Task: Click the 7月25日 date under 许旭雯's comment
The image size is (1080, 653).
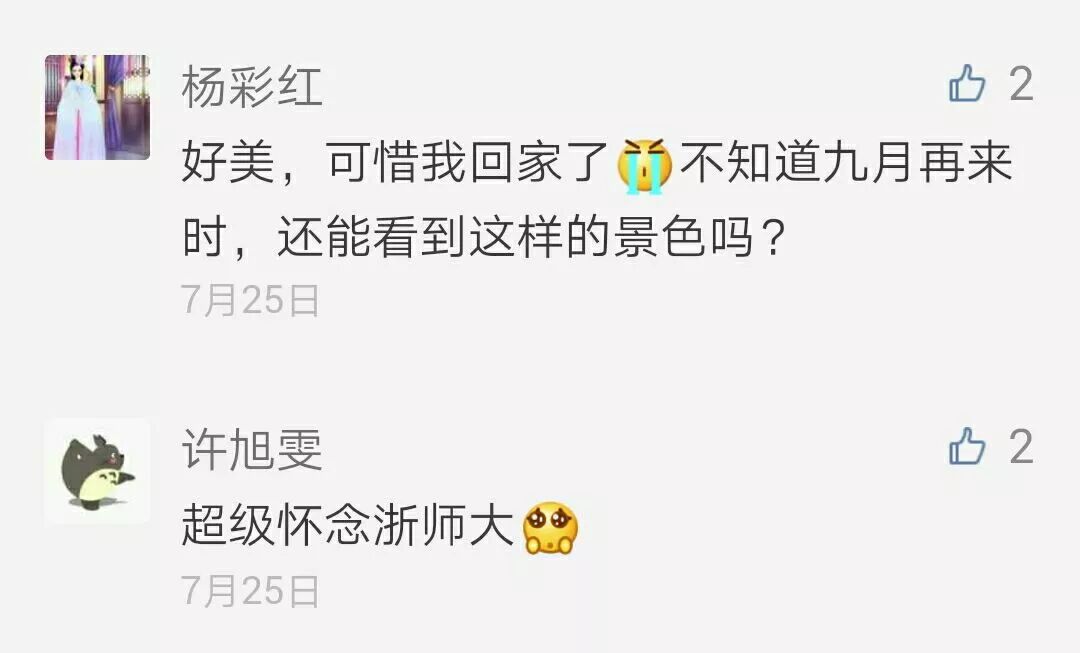Action: tap(251, 591)
